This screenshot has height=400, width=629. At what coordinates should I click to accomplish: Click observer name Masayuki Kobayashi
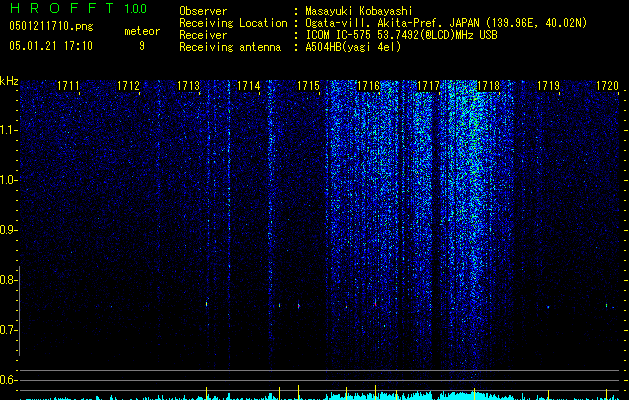tap(359, 11)
